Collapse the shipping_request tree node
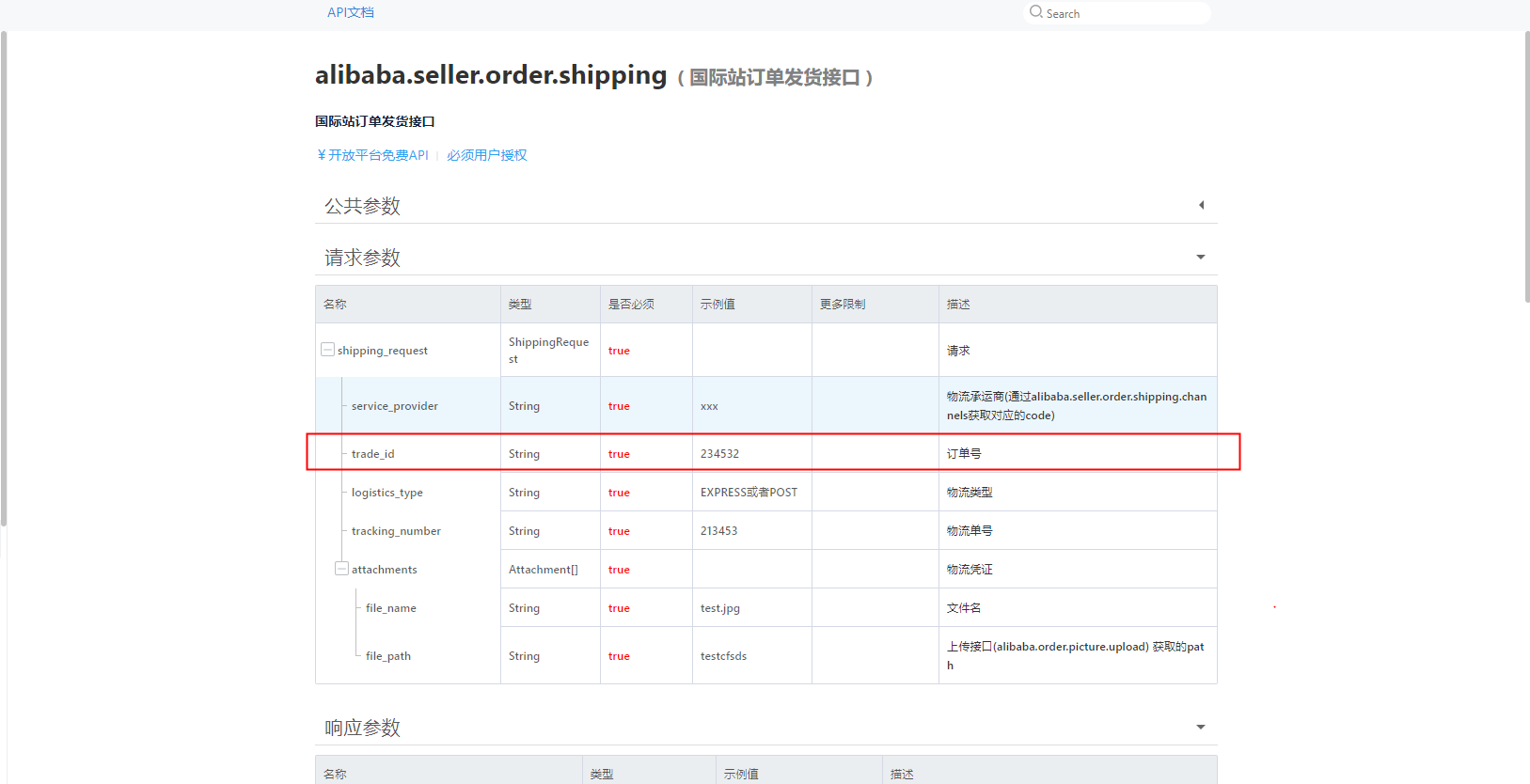Viewport: 1530px width, 784px height. click(x=327, y=350)
